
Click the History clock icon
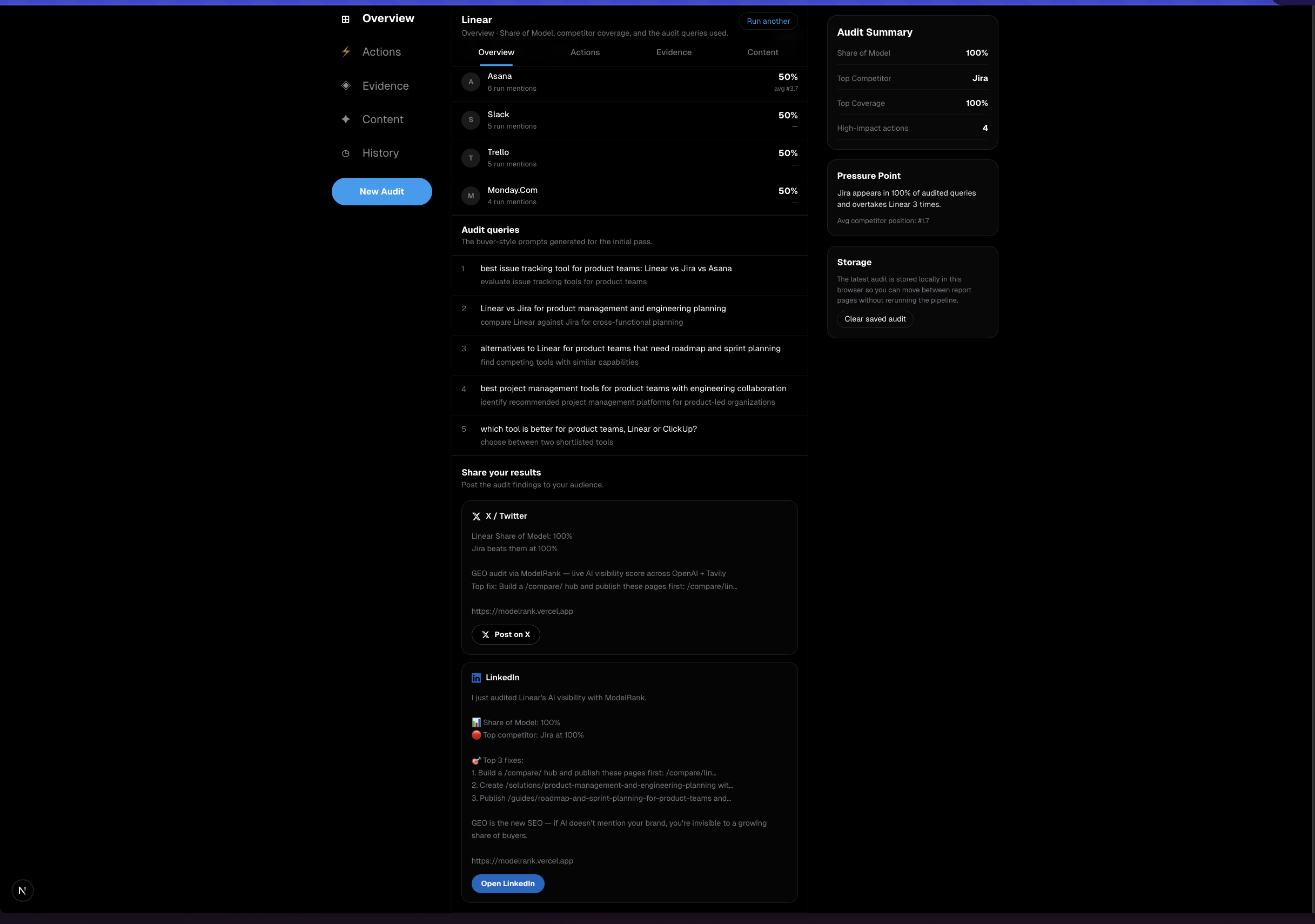345,153
